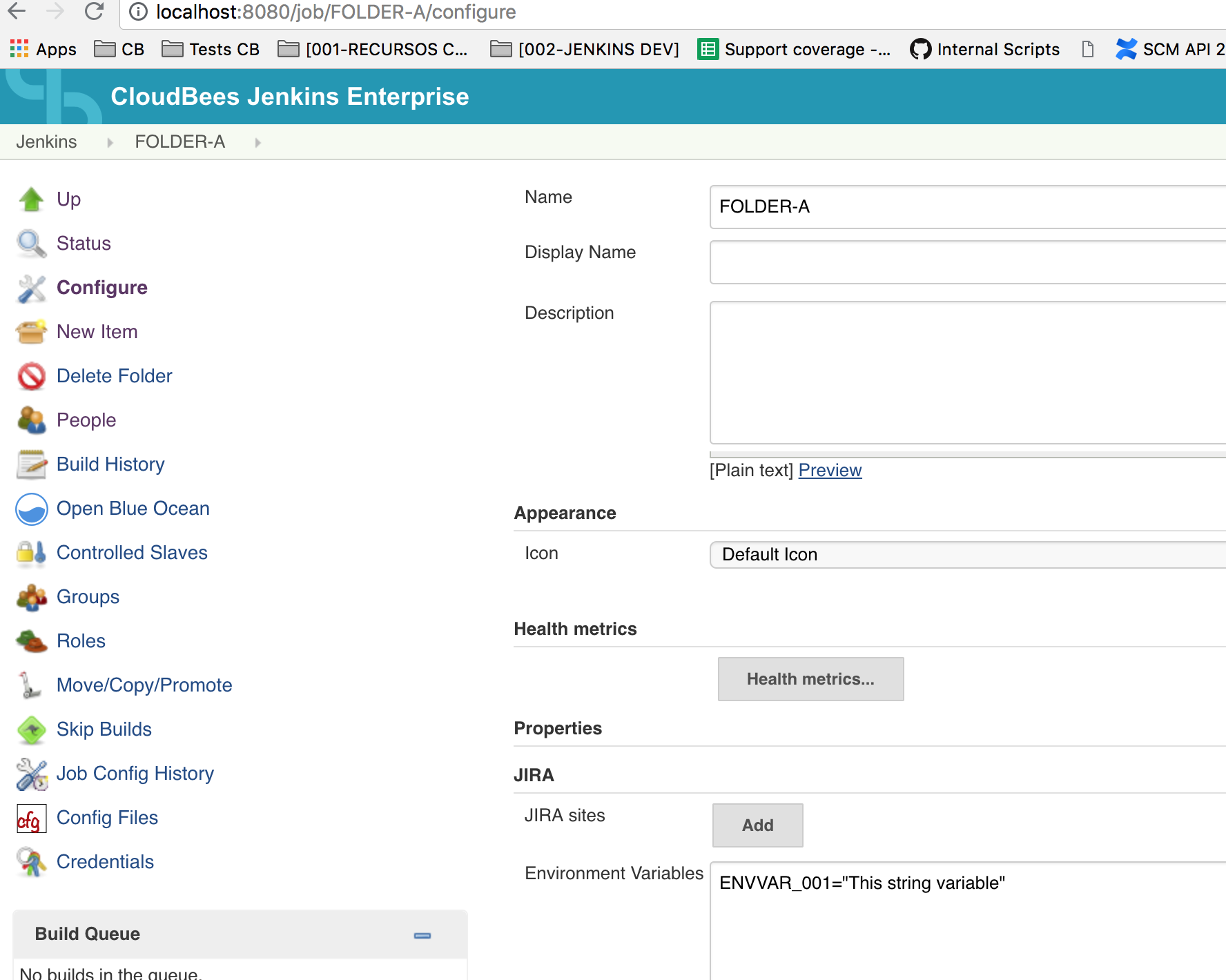The width and height of the screenshot is (1226, 980).
Task: Open Move/Copy/Promote link
Action: (x=144, y=685)
